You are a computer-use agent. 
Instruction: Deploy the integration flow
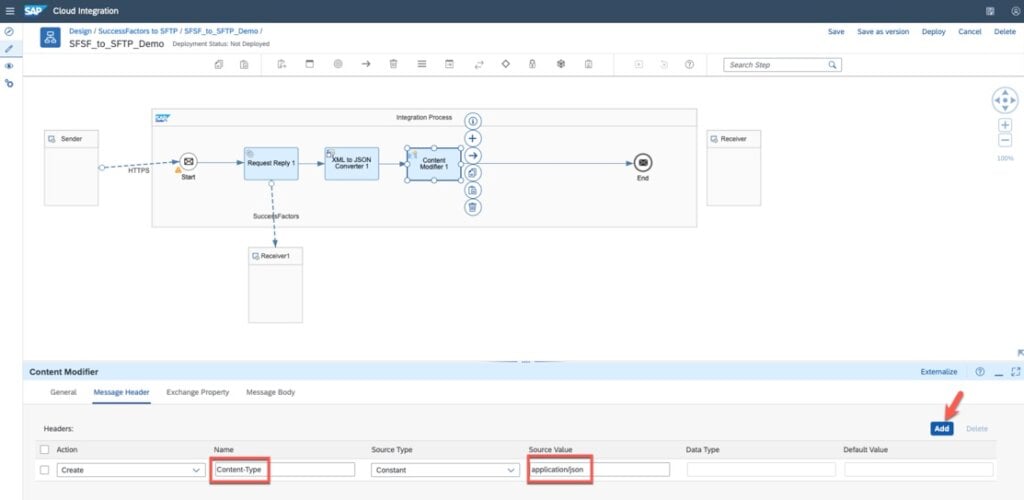point(933,31)
